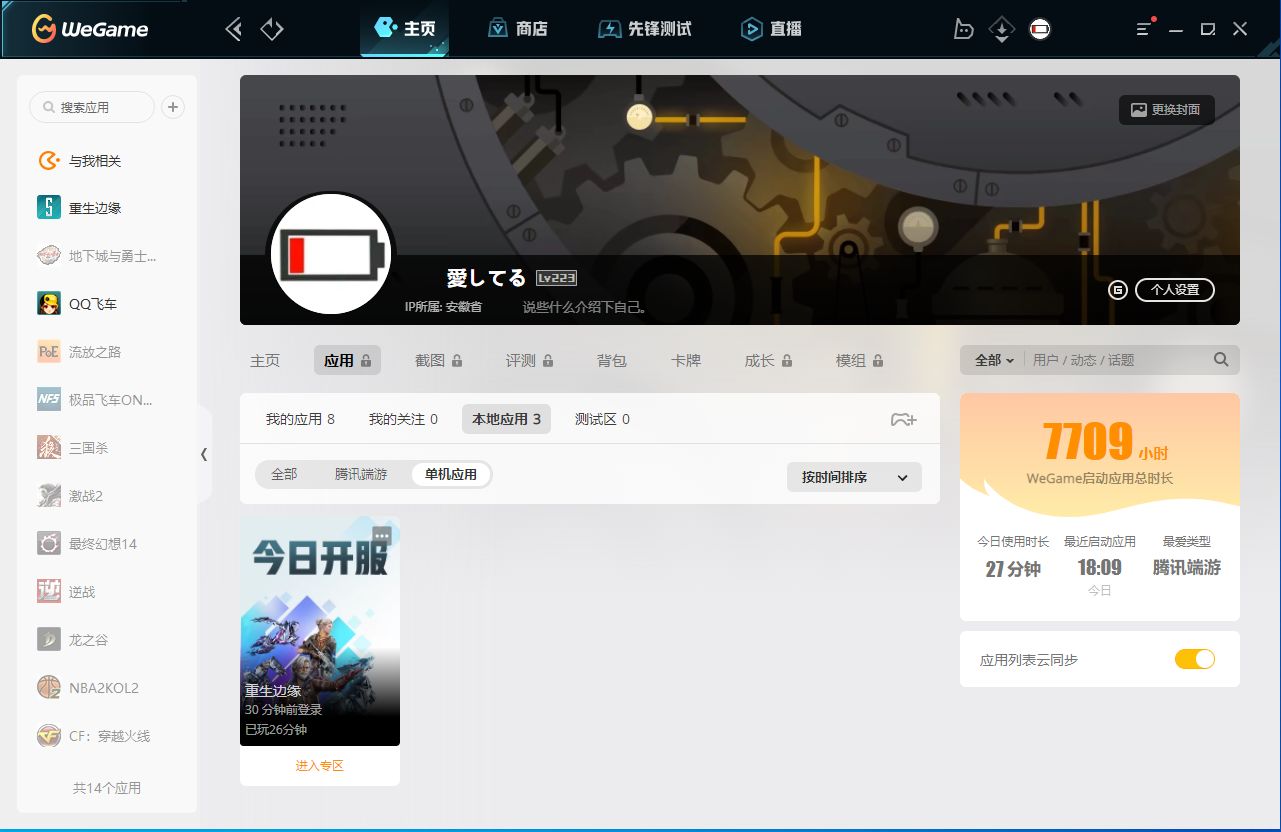Switch to the profile 主页 tab

(265, 360)
